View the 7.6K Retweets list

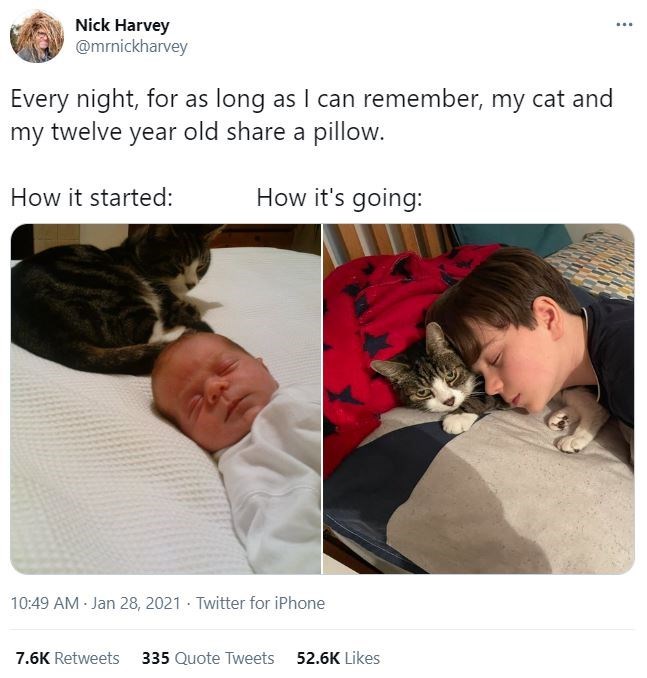67,658
